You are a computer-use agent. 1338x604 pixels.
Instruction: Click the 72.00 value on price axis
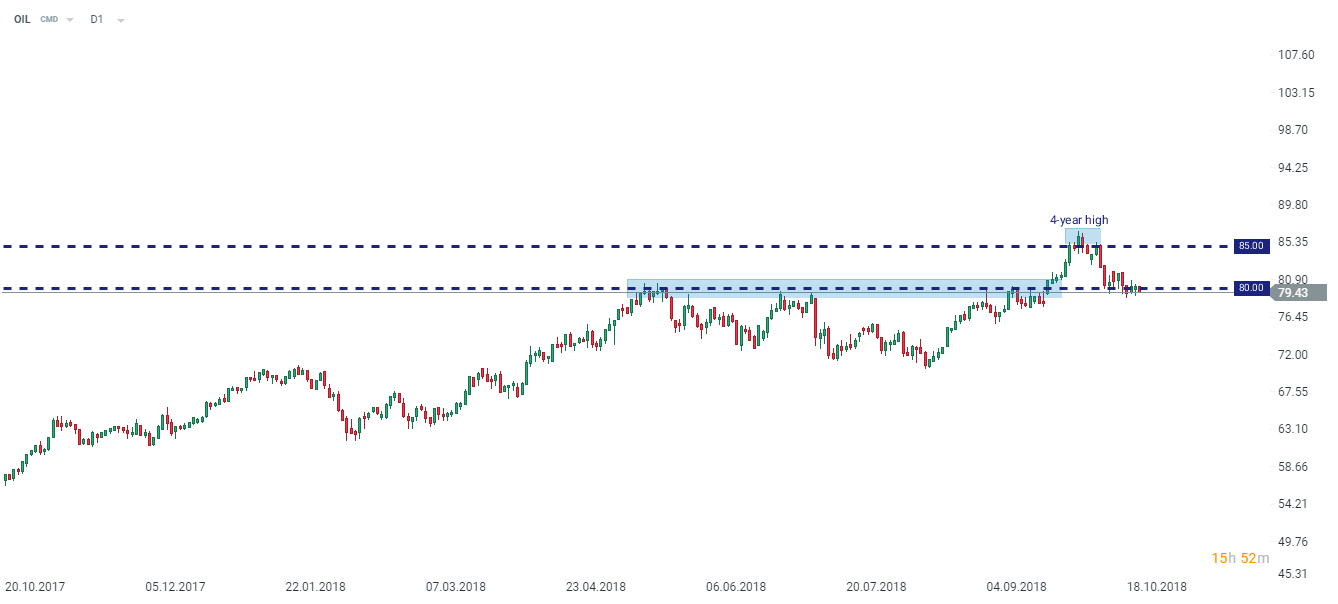click(1297, 355)
